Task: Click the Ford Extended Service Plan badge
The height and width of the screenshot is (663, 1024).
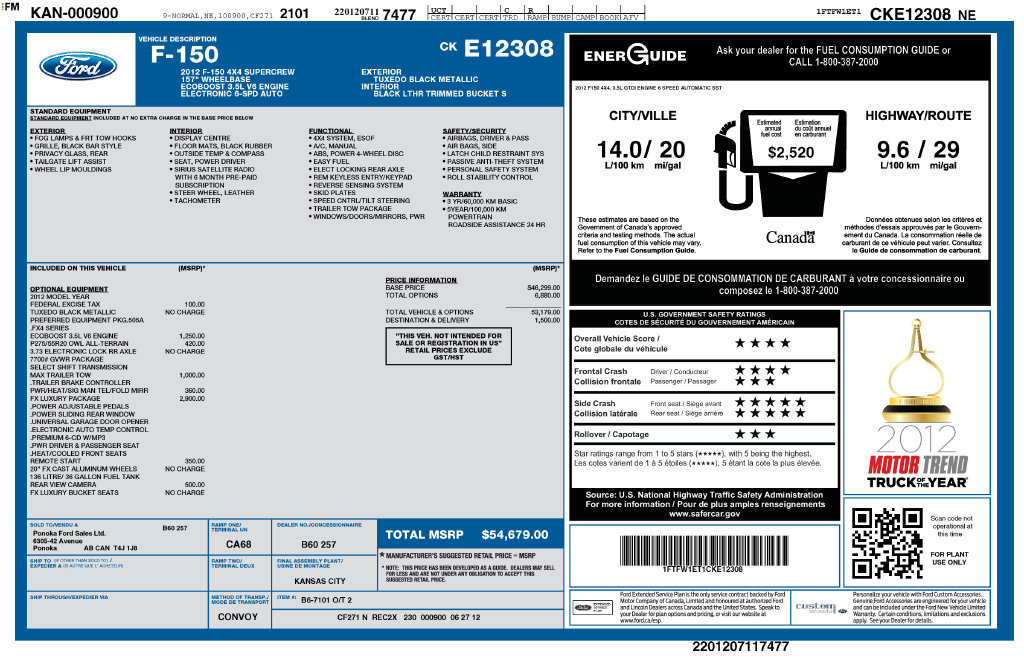Action: (x=592, y=607)
